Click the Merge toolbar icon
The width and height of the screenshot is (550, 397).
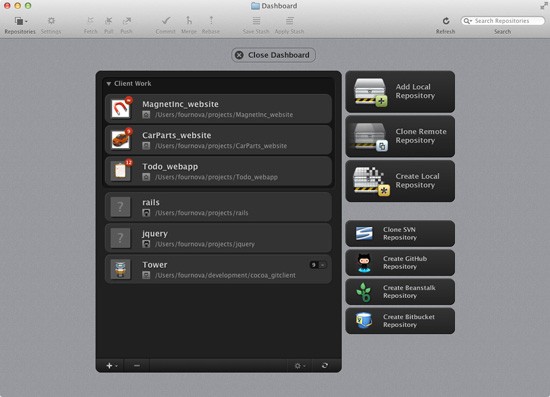click(x=189, y=21)
